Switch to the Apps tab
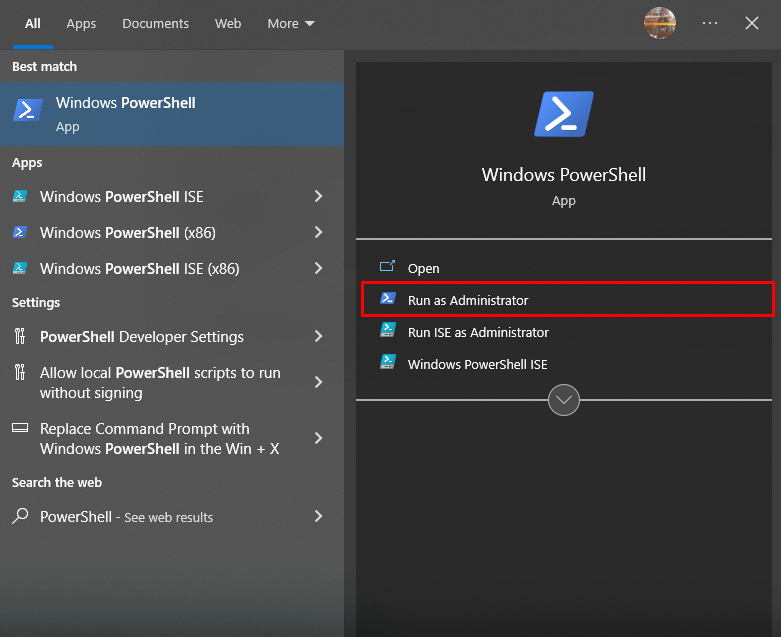The height and width of the screenshot is (637, 781). (x=81, y=23)
